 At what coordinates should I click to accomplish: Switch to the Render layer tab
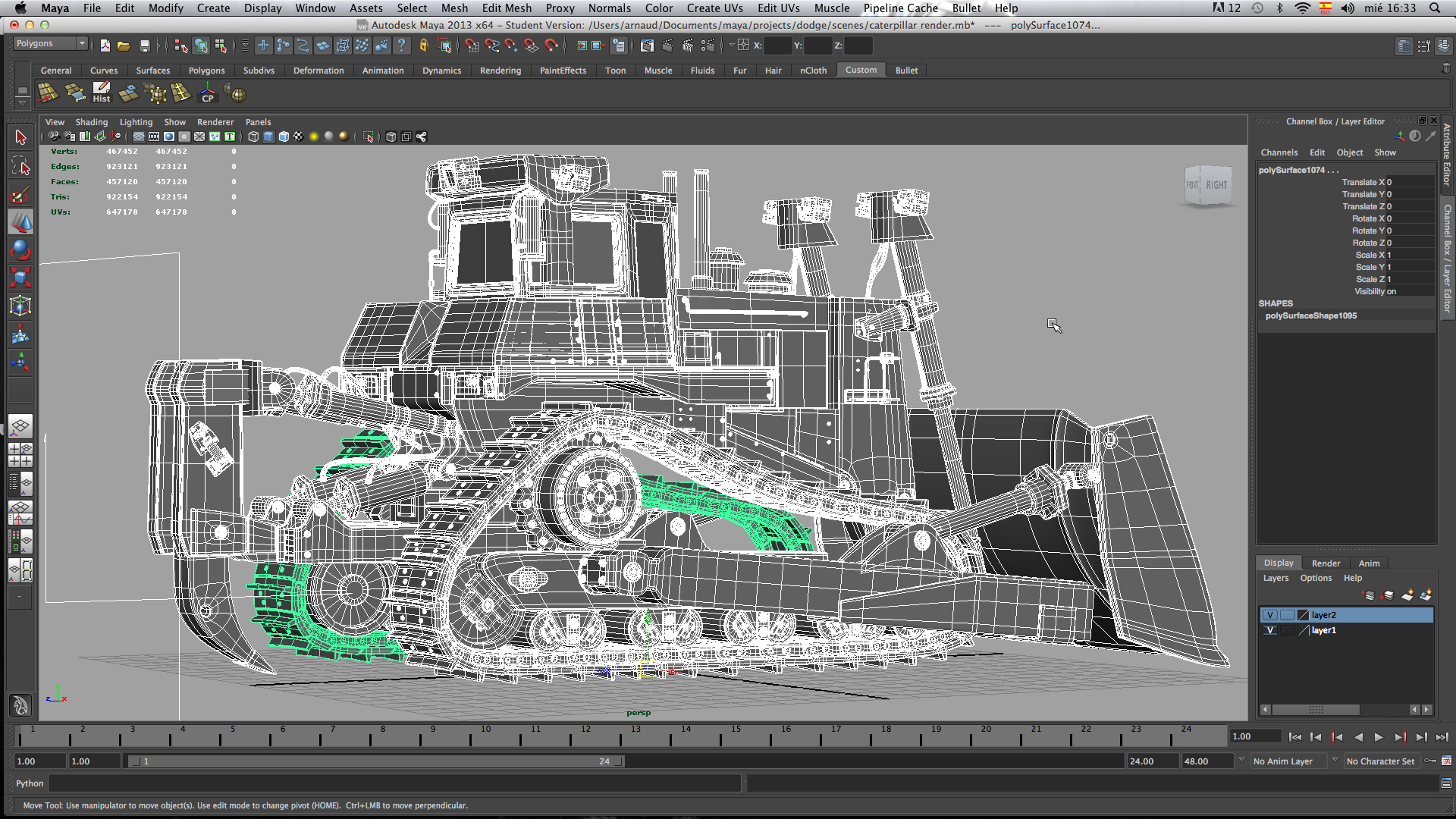[x=1326, y=563]
